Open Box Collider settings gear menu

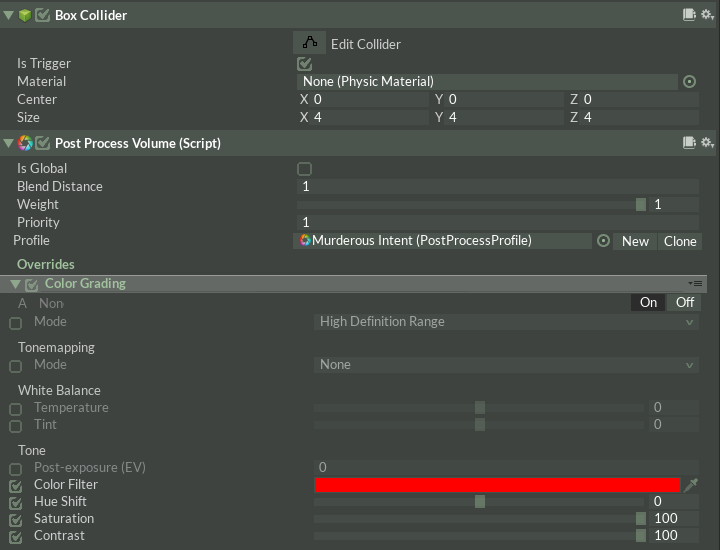coord(707,15)
